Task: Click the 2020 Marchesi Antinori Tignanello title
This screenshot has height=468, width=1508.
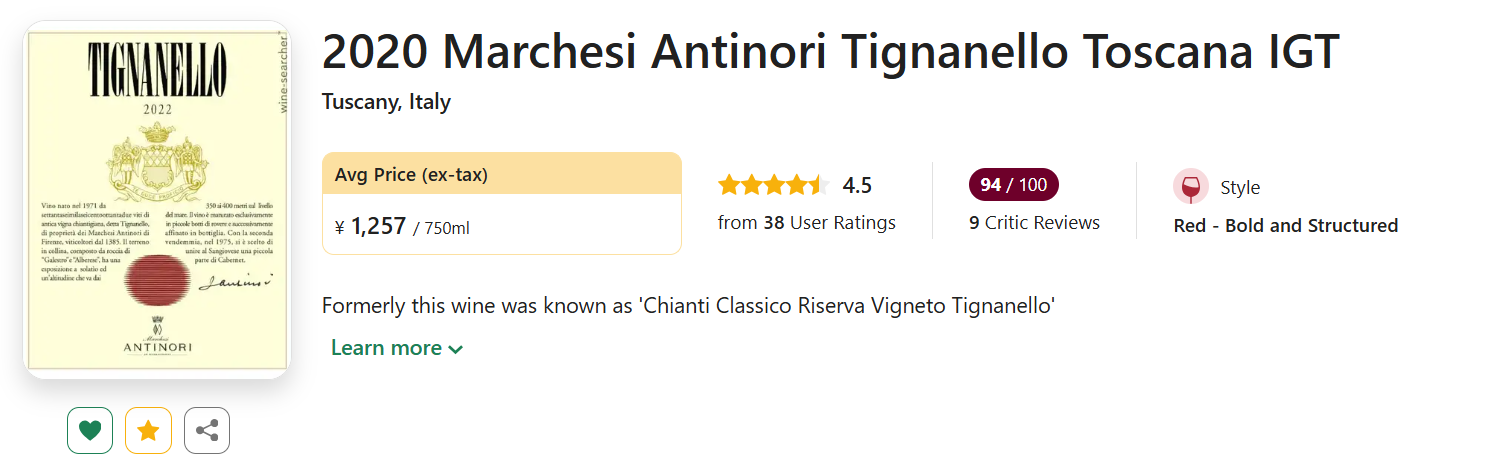Action: coord(830,53)
